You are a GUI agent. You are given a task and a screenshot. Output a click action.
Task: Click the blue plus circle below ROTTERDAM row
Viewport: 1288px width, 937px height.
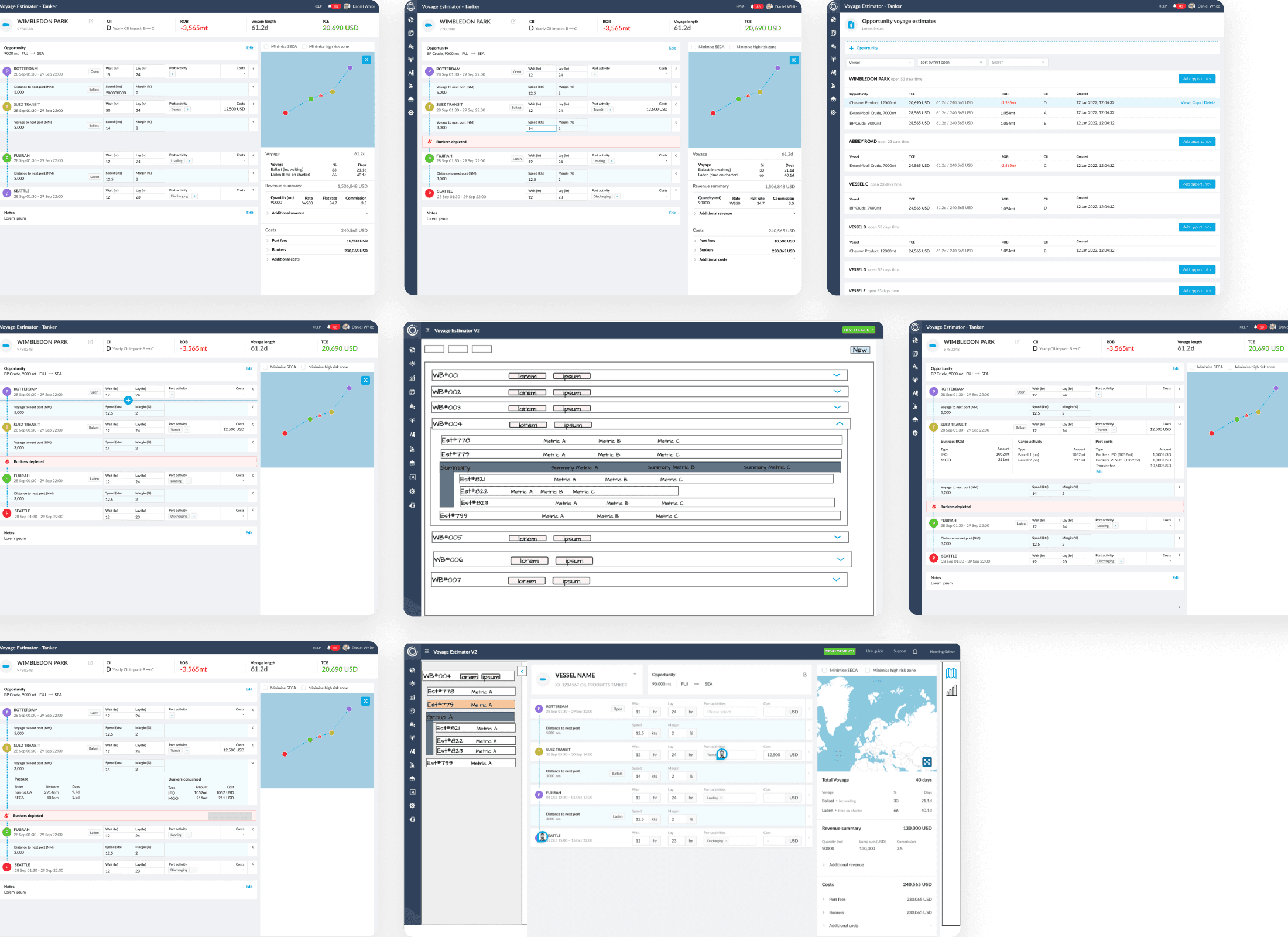point(128,401)
